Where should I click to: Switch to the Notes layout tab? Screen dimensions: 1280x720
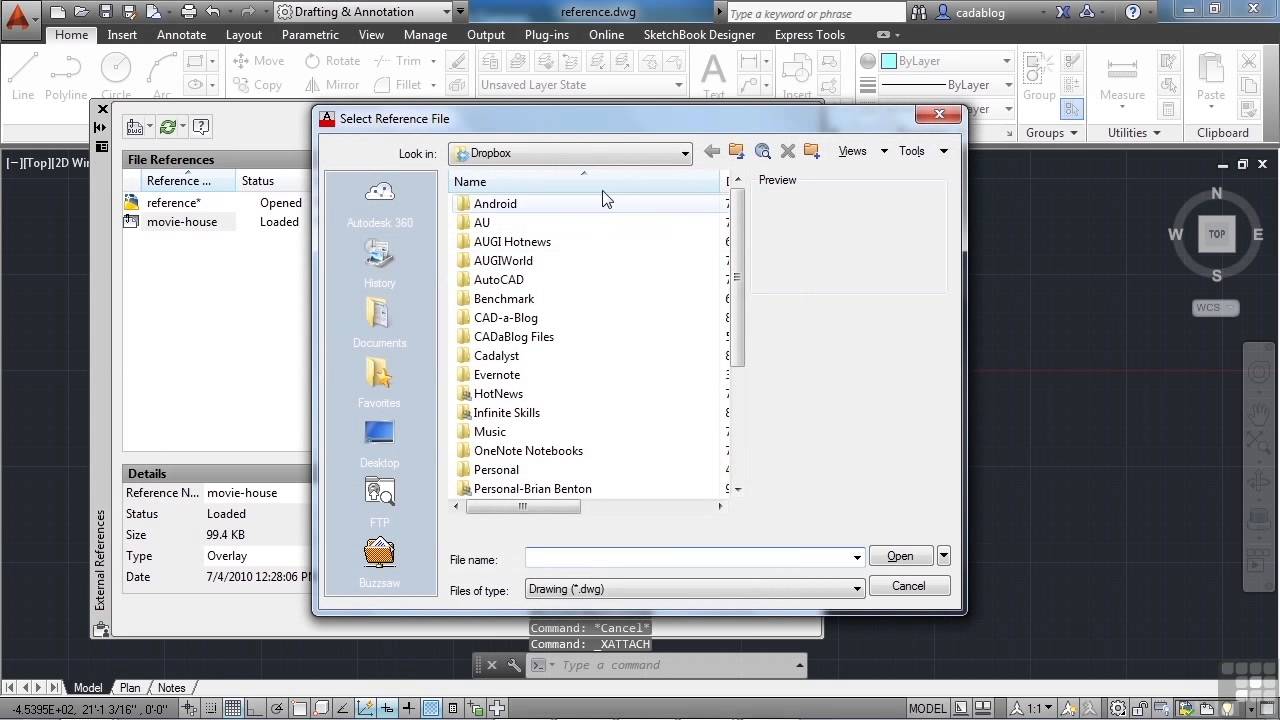[x=171, y=688]
